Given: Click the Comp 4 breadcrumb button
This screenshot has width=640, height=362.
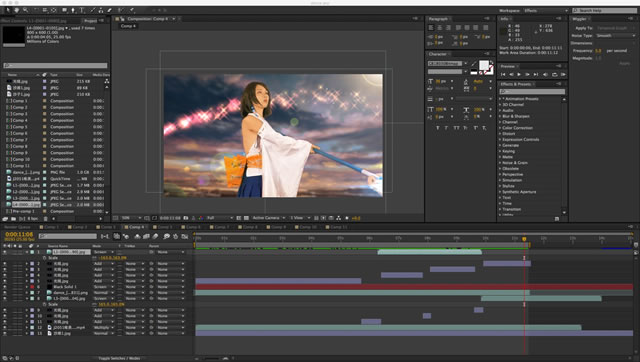Looking at the screenshot, I should click(x=128, y=26).
